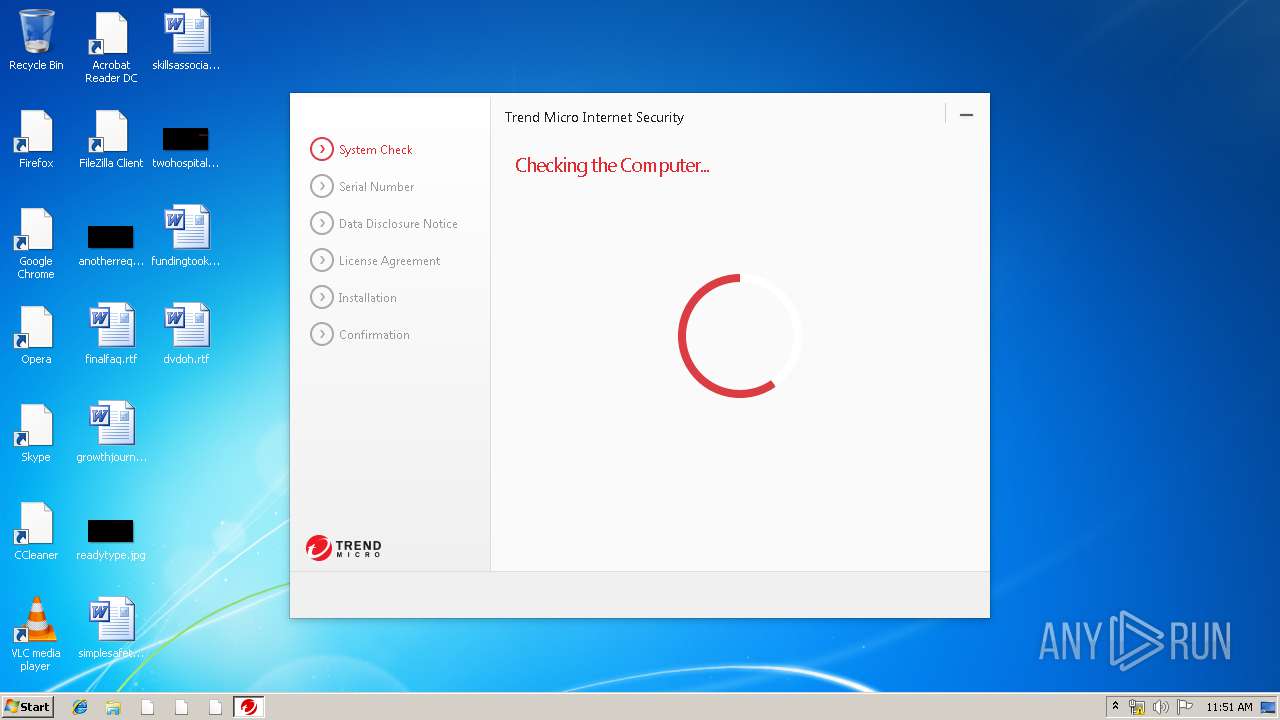Open the volume control tray icon
This screenshot has height=720, width=1280.
click(1161, 707)
